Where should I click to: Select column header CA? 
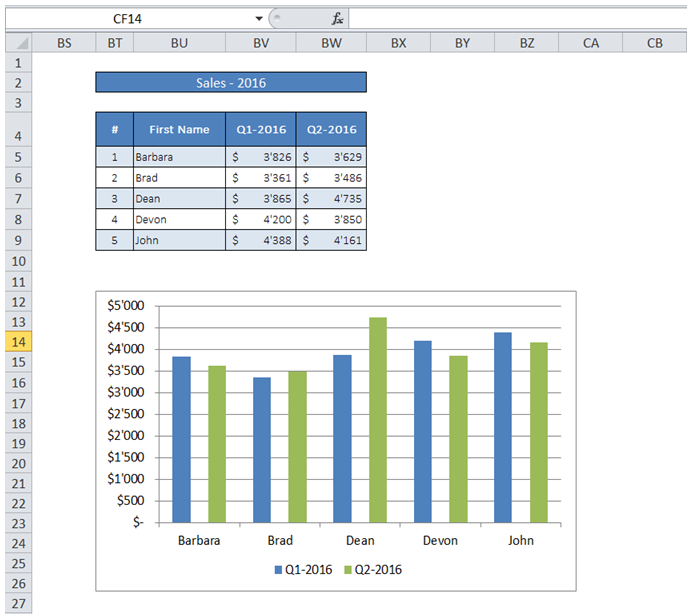591,43
